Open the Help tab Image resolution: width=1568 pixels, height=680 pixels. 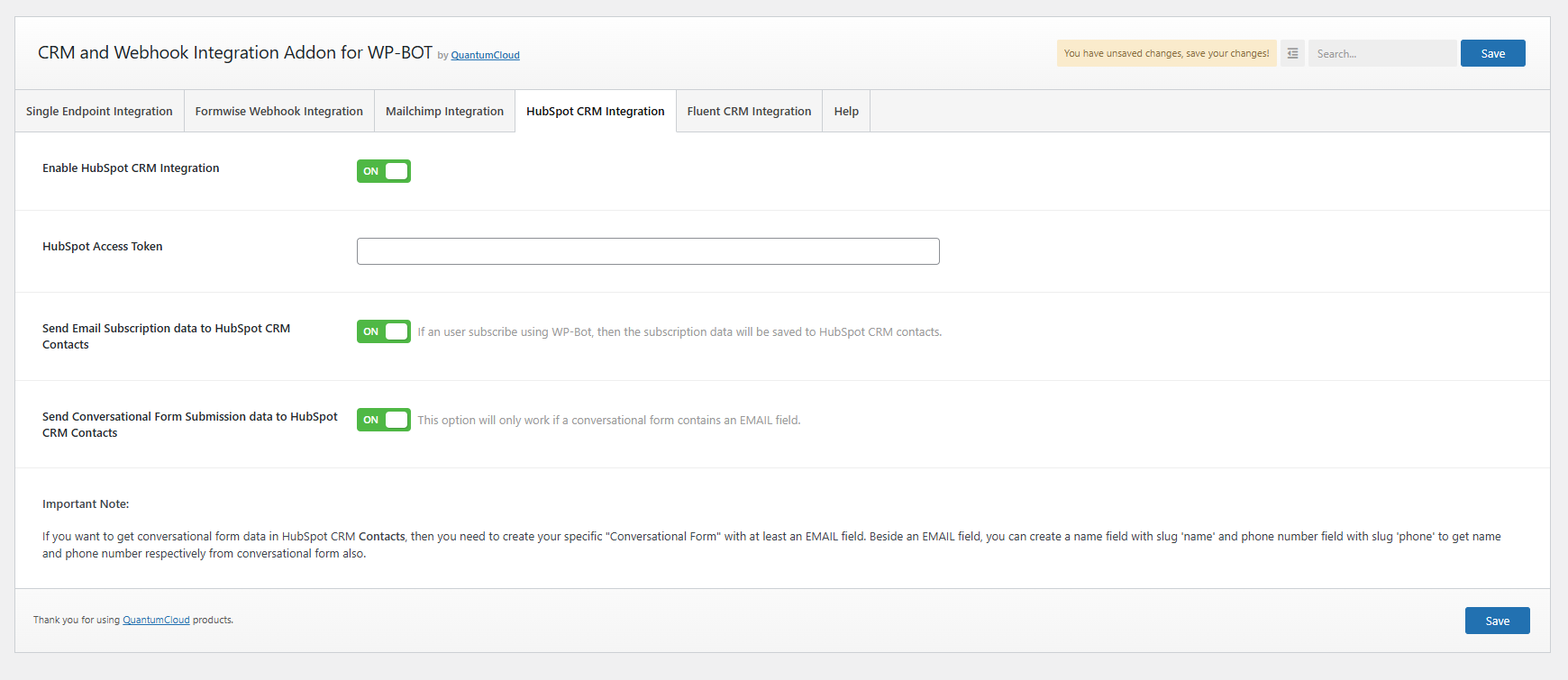click(x=846, y=112)
